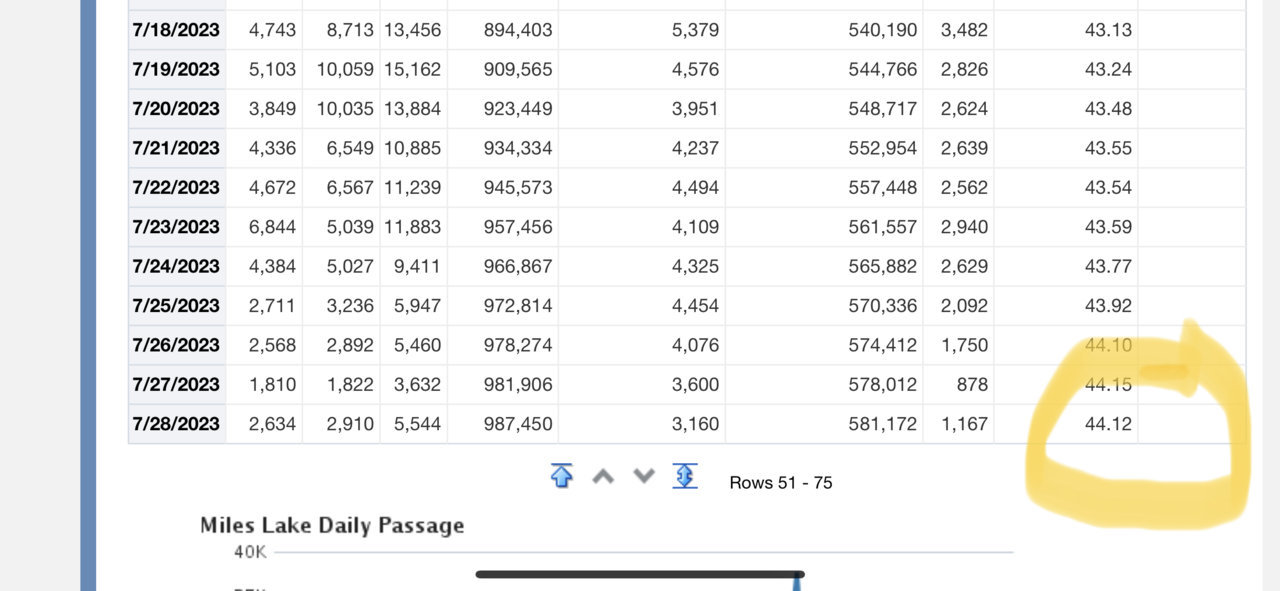The image size is (1280, 591).
Task: Tap the home indicator bar at bottom
Action: (640, 574)
